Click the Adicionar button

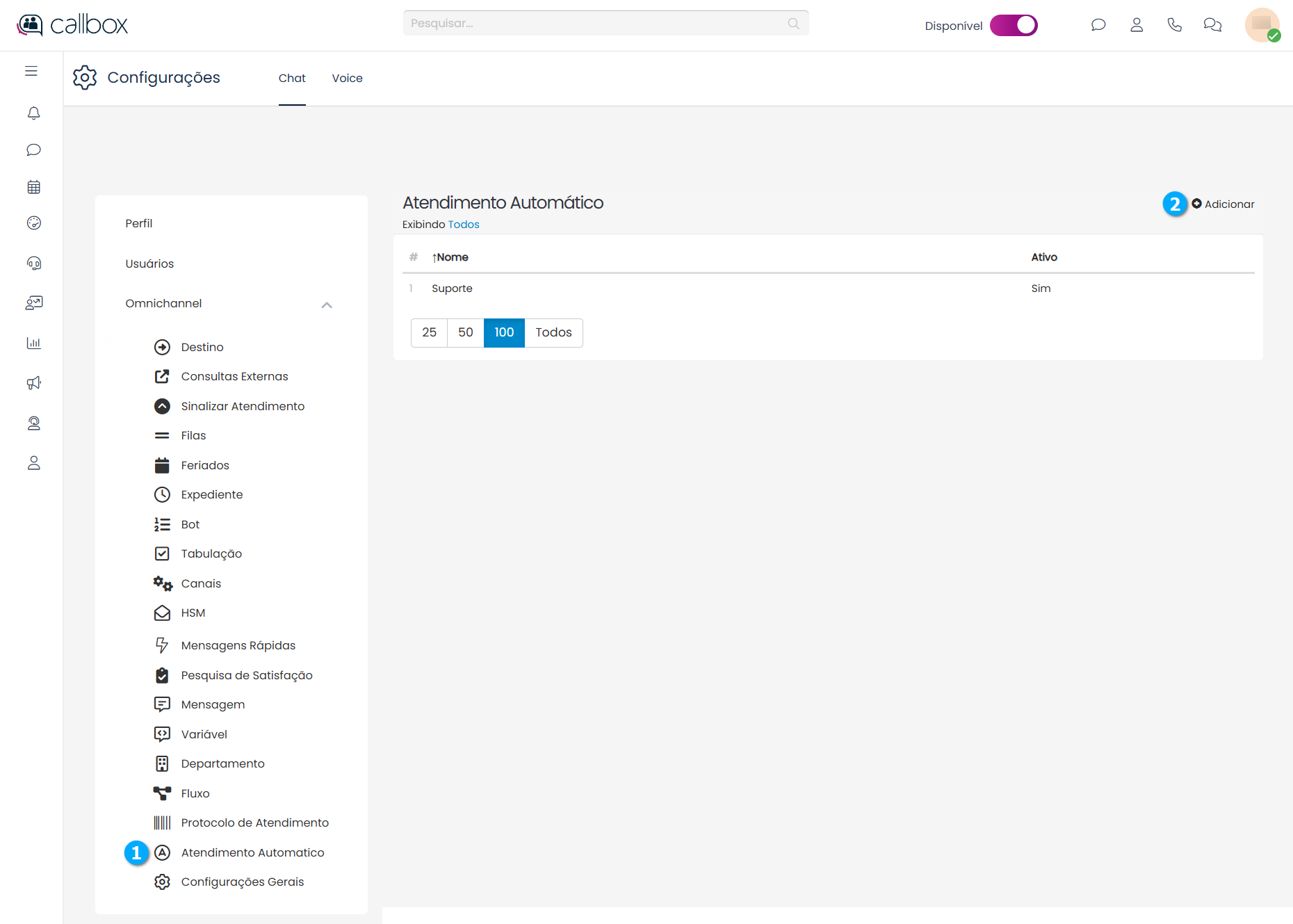[1223, 204]
